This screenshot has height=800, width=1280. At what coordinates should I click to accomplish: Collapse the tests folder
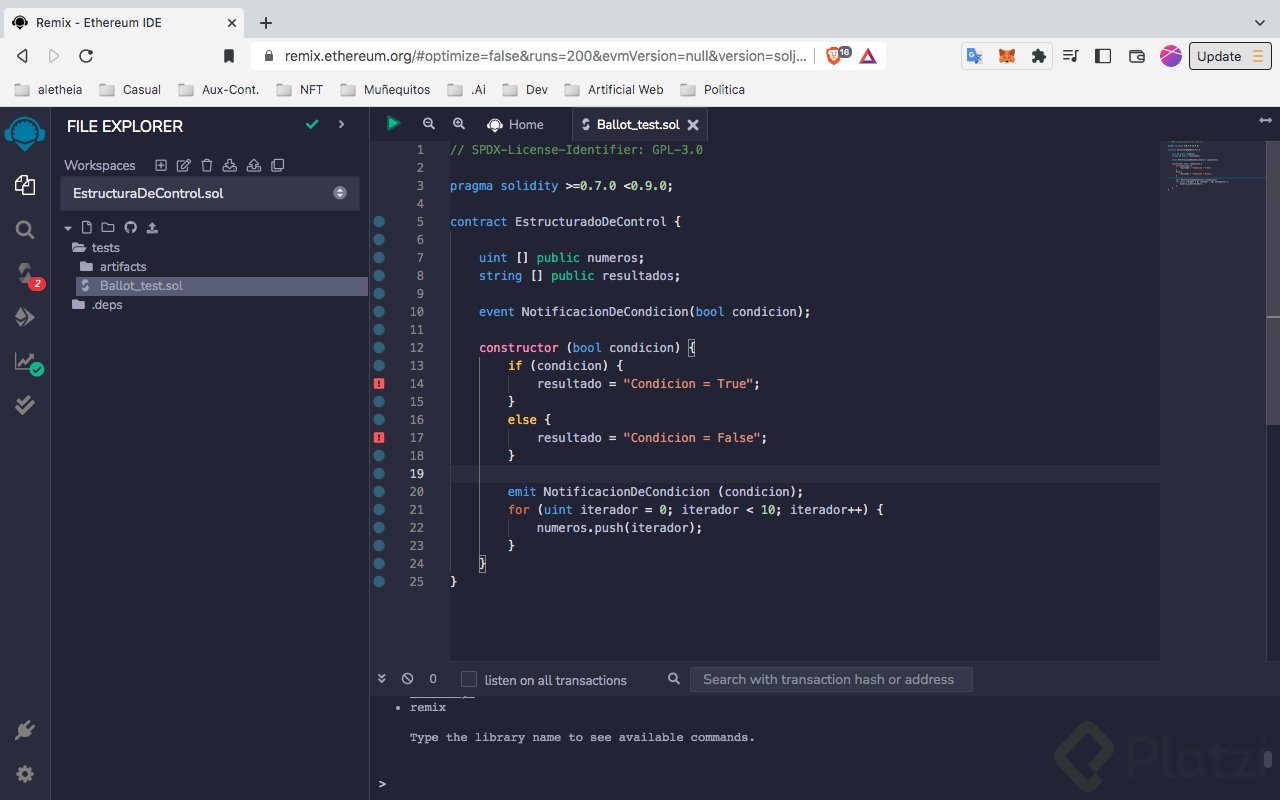pos(97,247)
